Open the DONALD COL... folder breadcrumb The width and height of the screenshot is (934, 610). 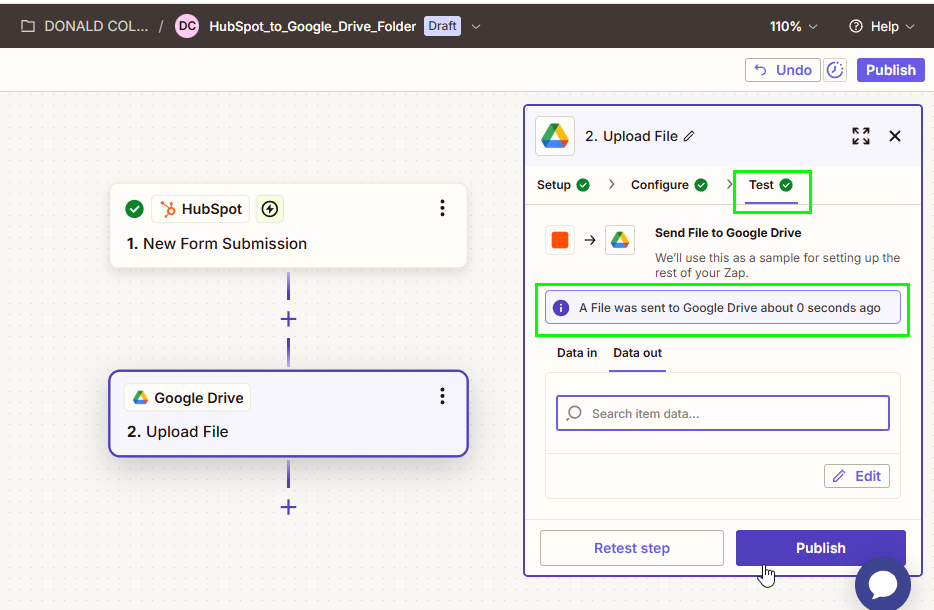point(96,26)
